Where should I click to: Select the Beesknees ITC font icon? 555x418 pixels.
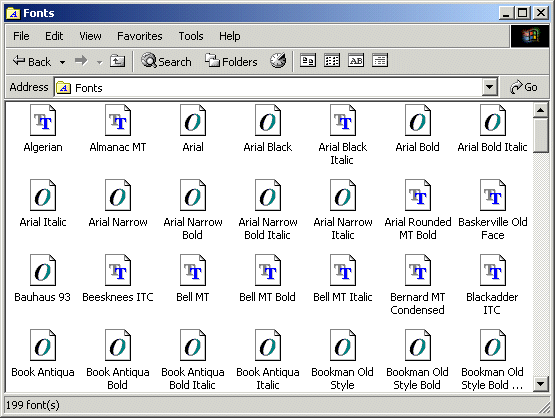[x=118, y=270]
